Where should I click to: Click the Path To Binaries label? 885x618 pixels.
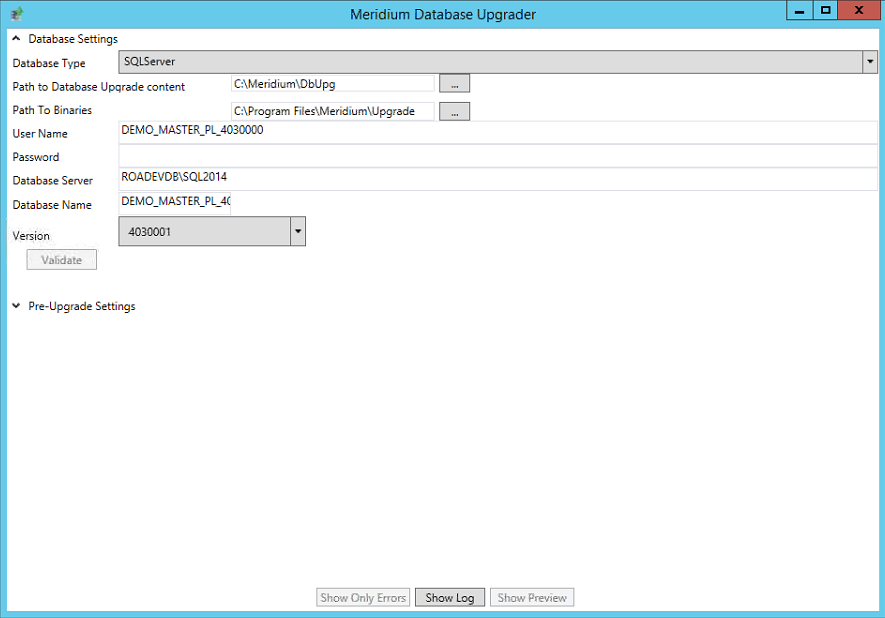[x=52, y=110]
